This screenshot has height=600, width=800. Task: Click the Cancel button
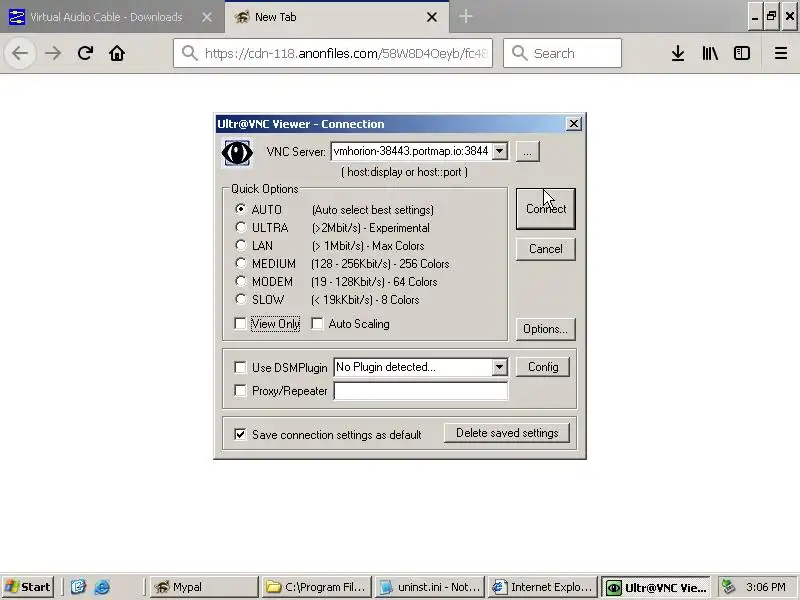point(545,249)
